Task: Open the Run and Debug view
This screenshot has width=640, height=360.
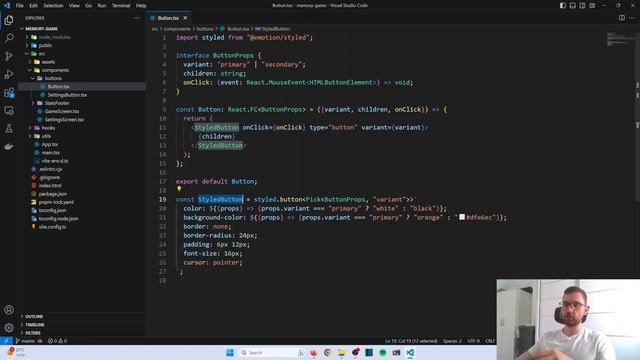Action: point(9,74)
